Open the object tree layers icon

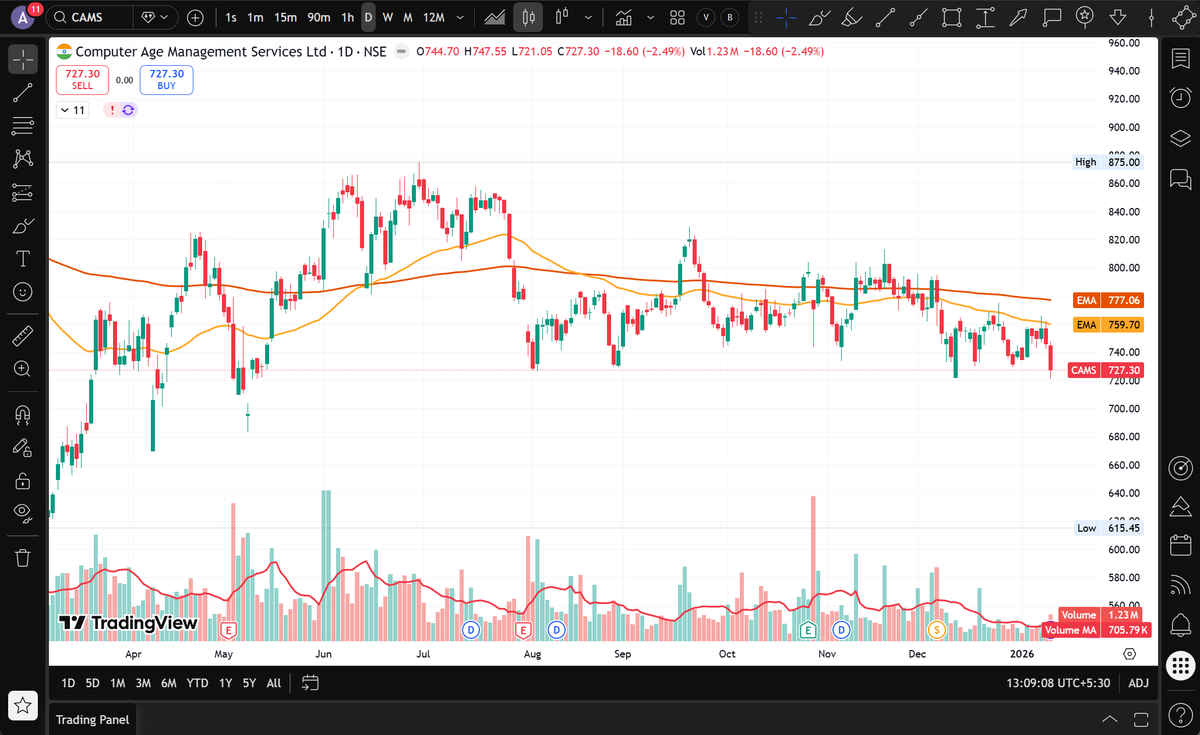tap(1180, 138)
